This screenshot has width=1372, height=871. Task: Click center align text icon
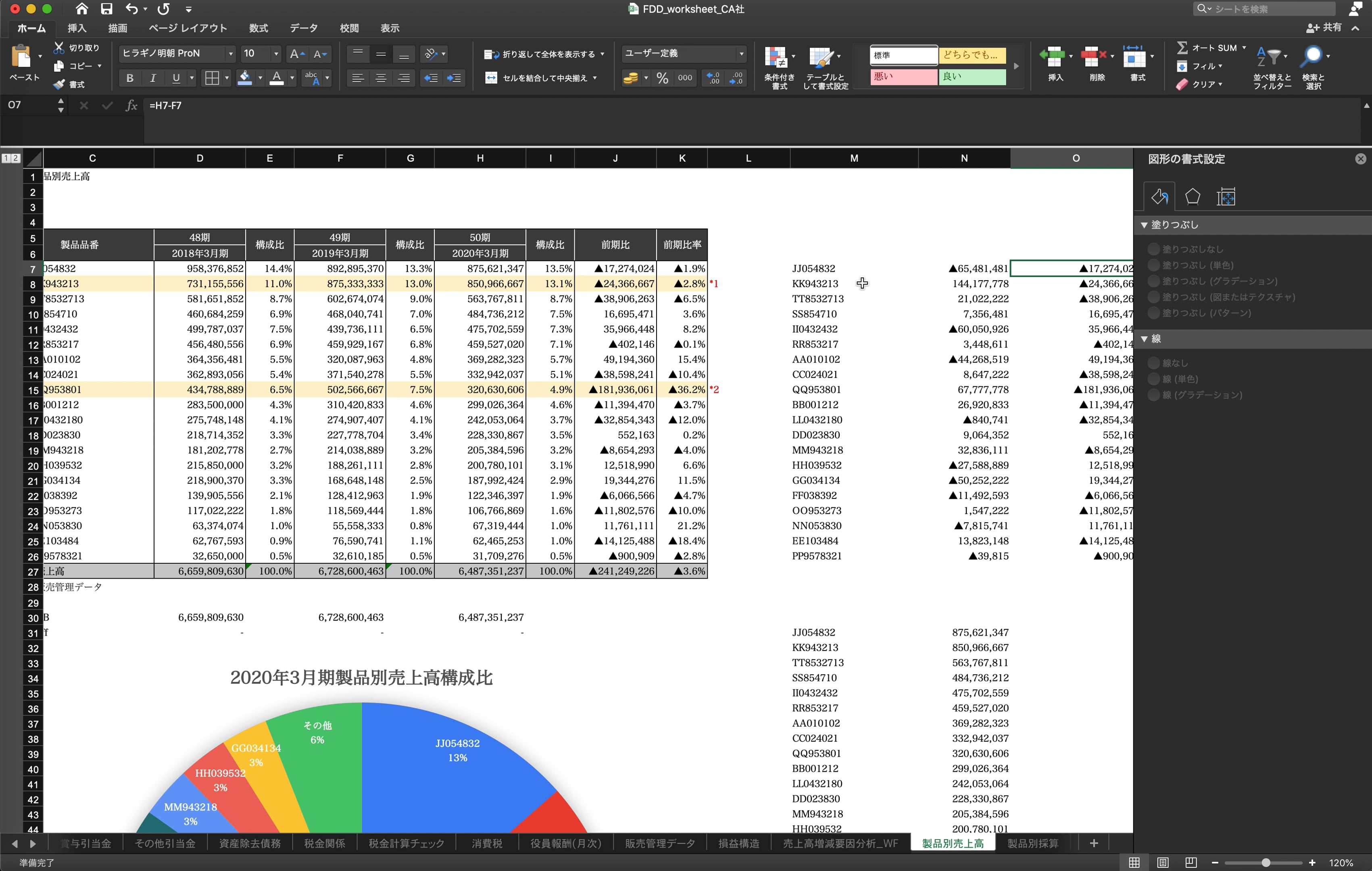(x=381, y=79)
